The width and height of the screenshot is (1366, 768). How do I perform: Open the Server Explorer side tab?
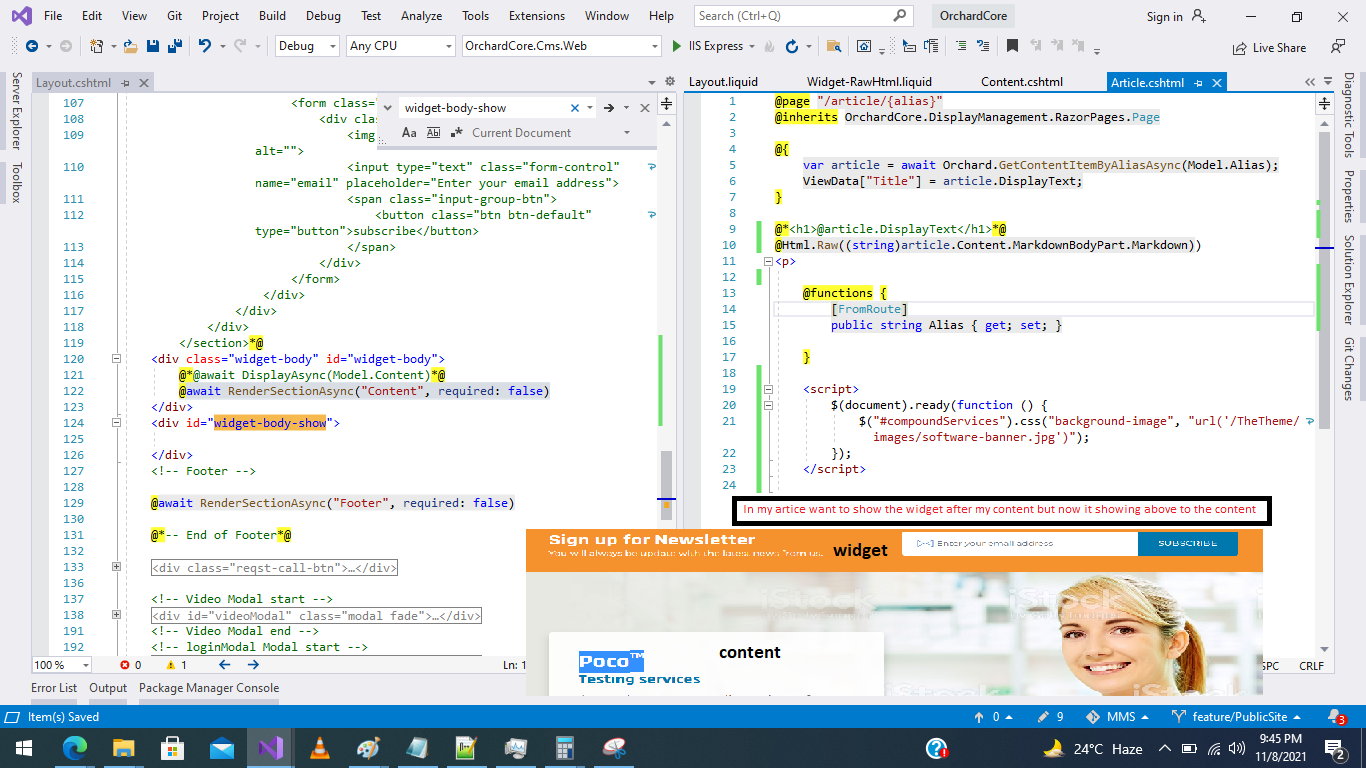tap(16, 111)
